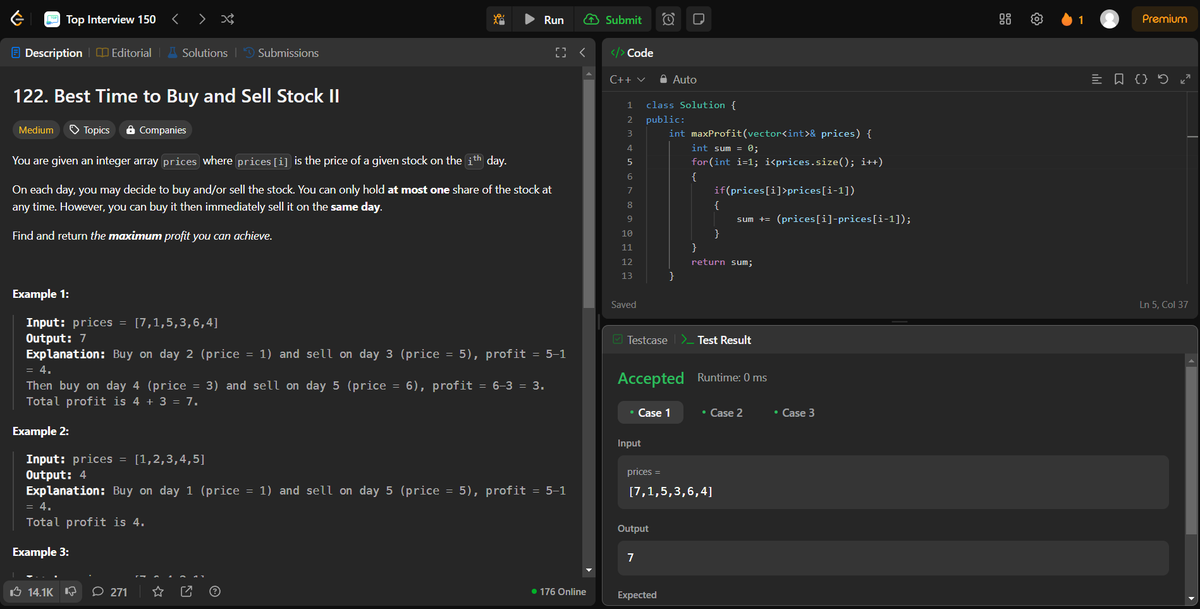Select Case 2 result
Screen dimensions: 1200x609
click(x=722, y=412)
